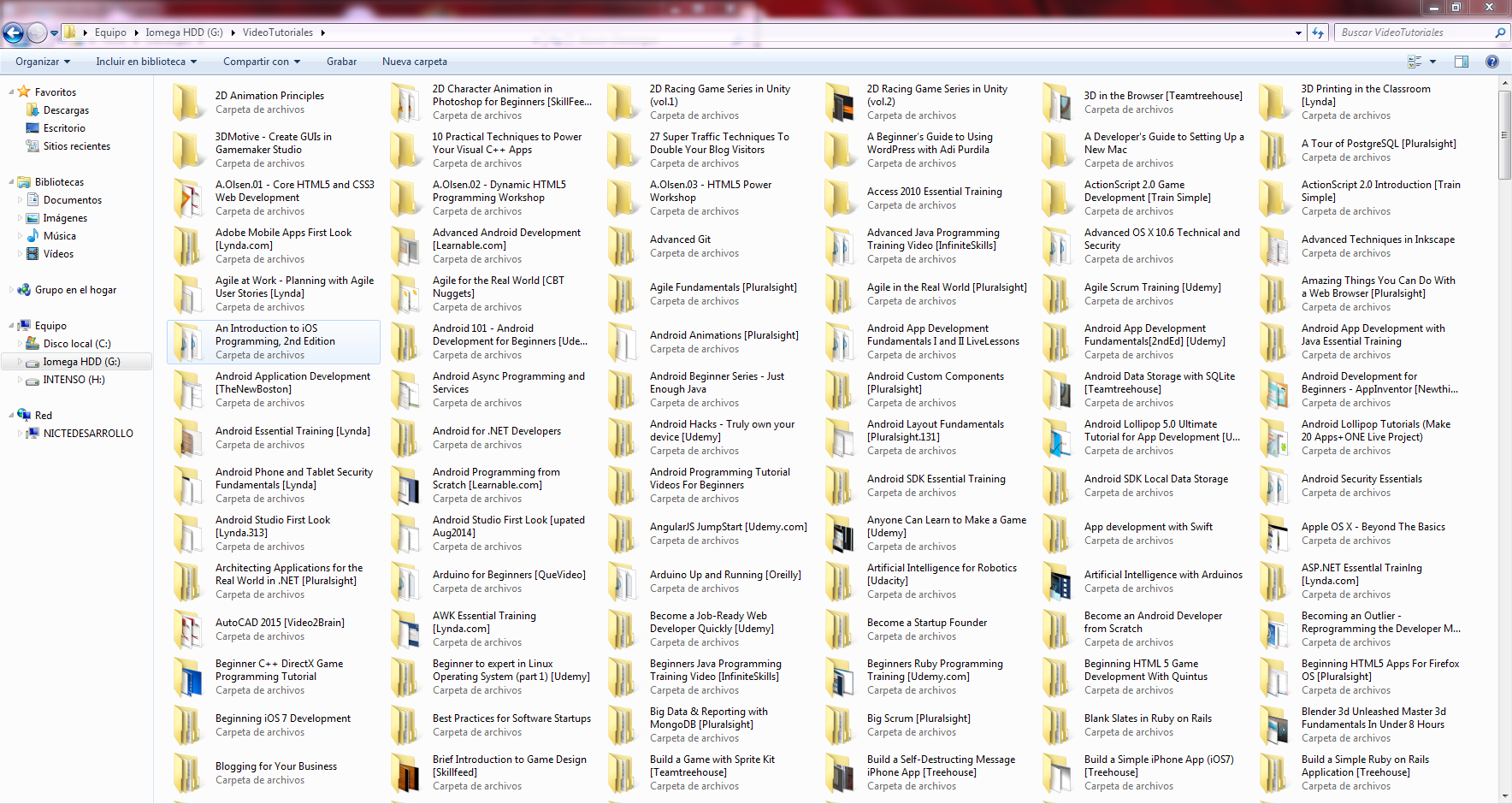Viewport: 1512px width, 804px height.
Task: Select 'Apple OS X - Beyond The Basics'
Action: click(x=1360, y=534)
